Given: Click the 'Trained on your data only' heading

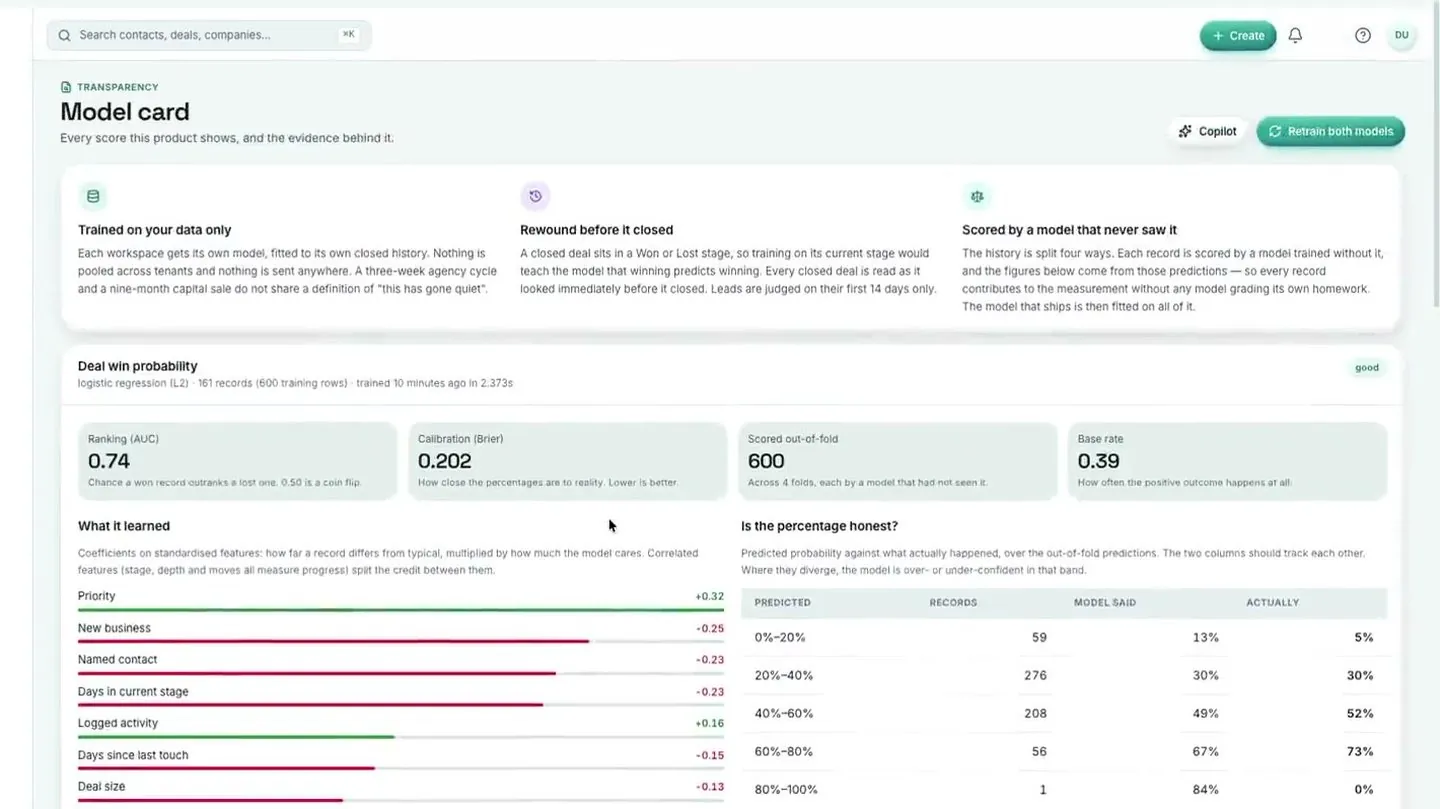Looking at the screenshot, I should pyautogui.click(x=155, y=230).
